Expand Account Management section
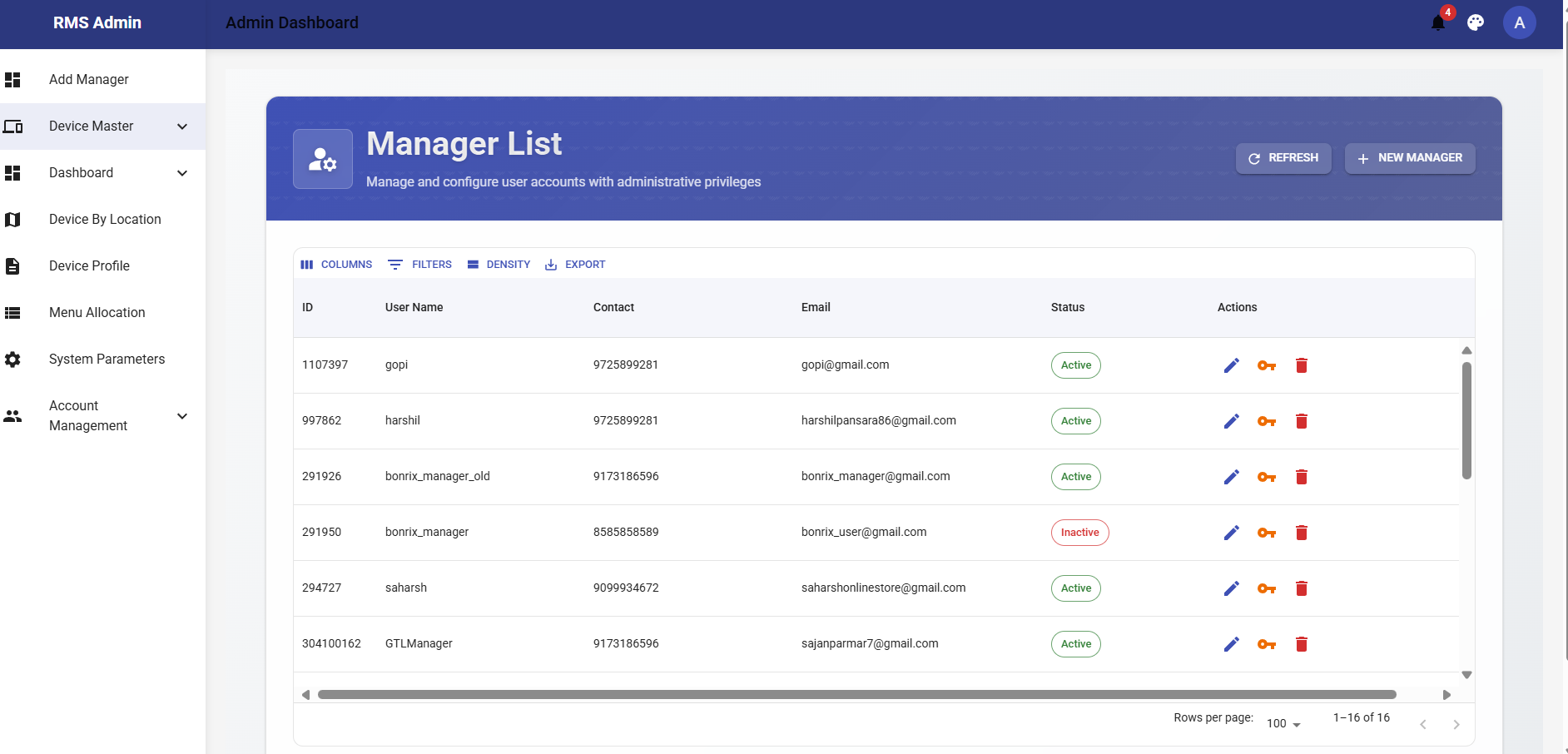 102,416
